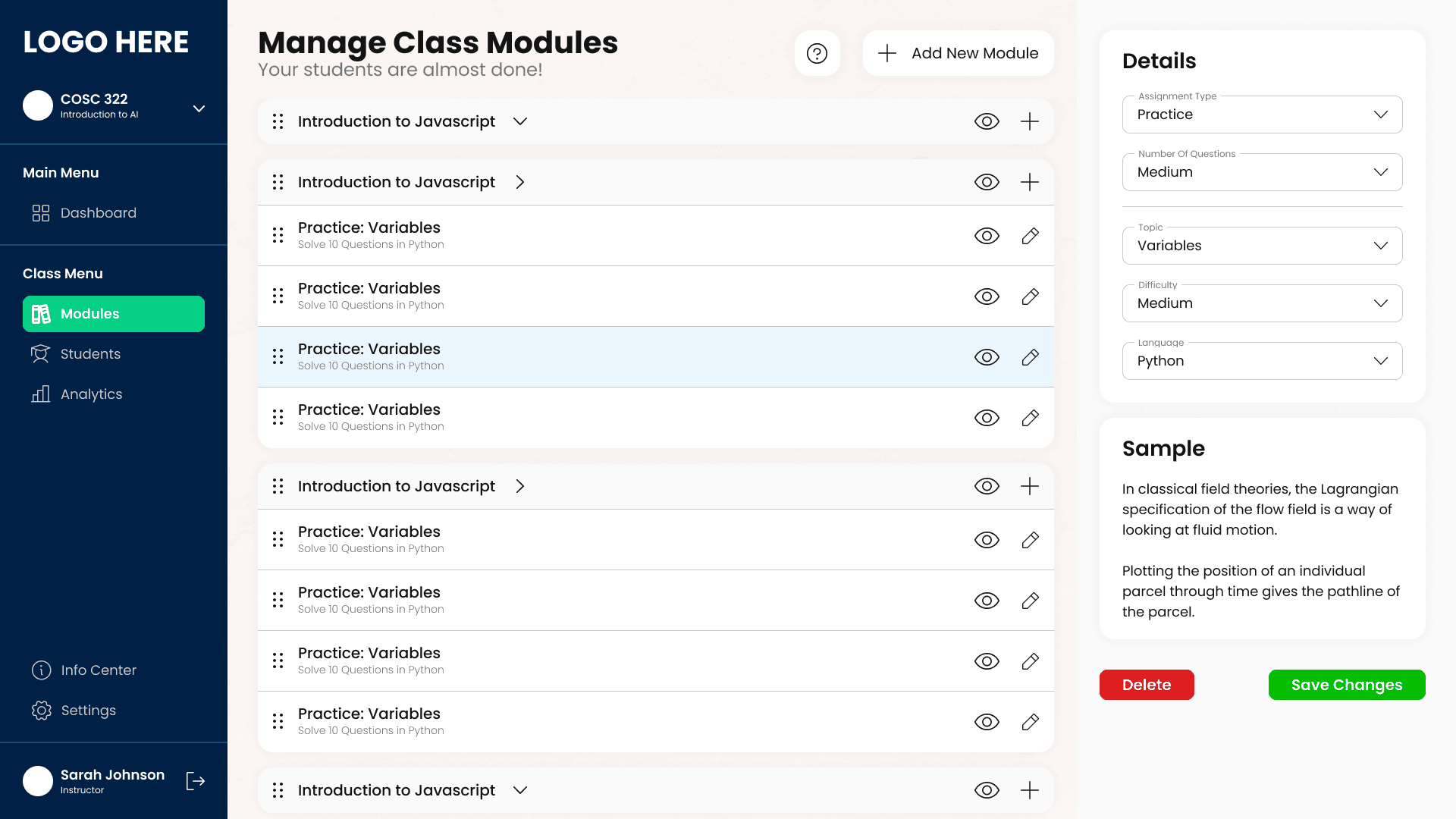Toggle visibility of the top Introduction to Javascript module

pyautogui.click(x=987, y=121)
